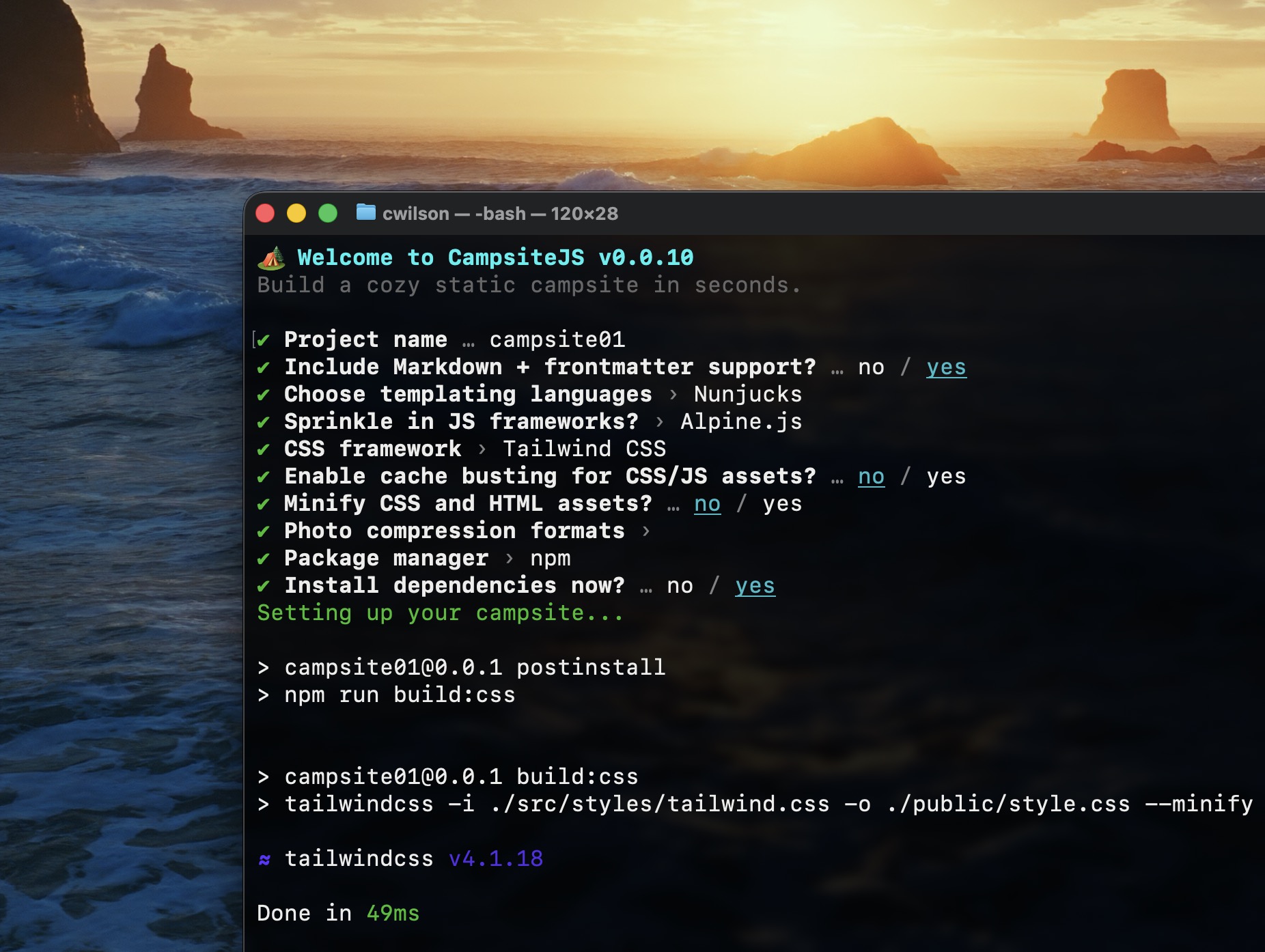Viewport: 1265px width, 952px height.
Task: Click the 'Photo compression formats' prompt text
Action: point(454,531)
